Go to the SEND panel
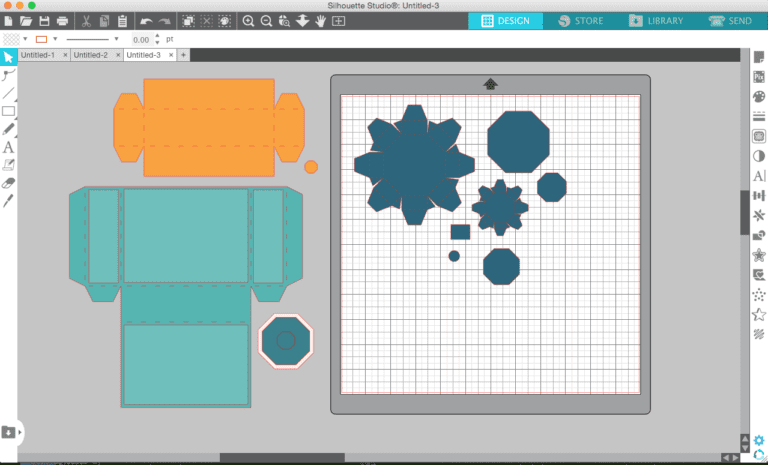Image resolution: width=768 pixels, height=465 pixels. click(x=730, y=20)
